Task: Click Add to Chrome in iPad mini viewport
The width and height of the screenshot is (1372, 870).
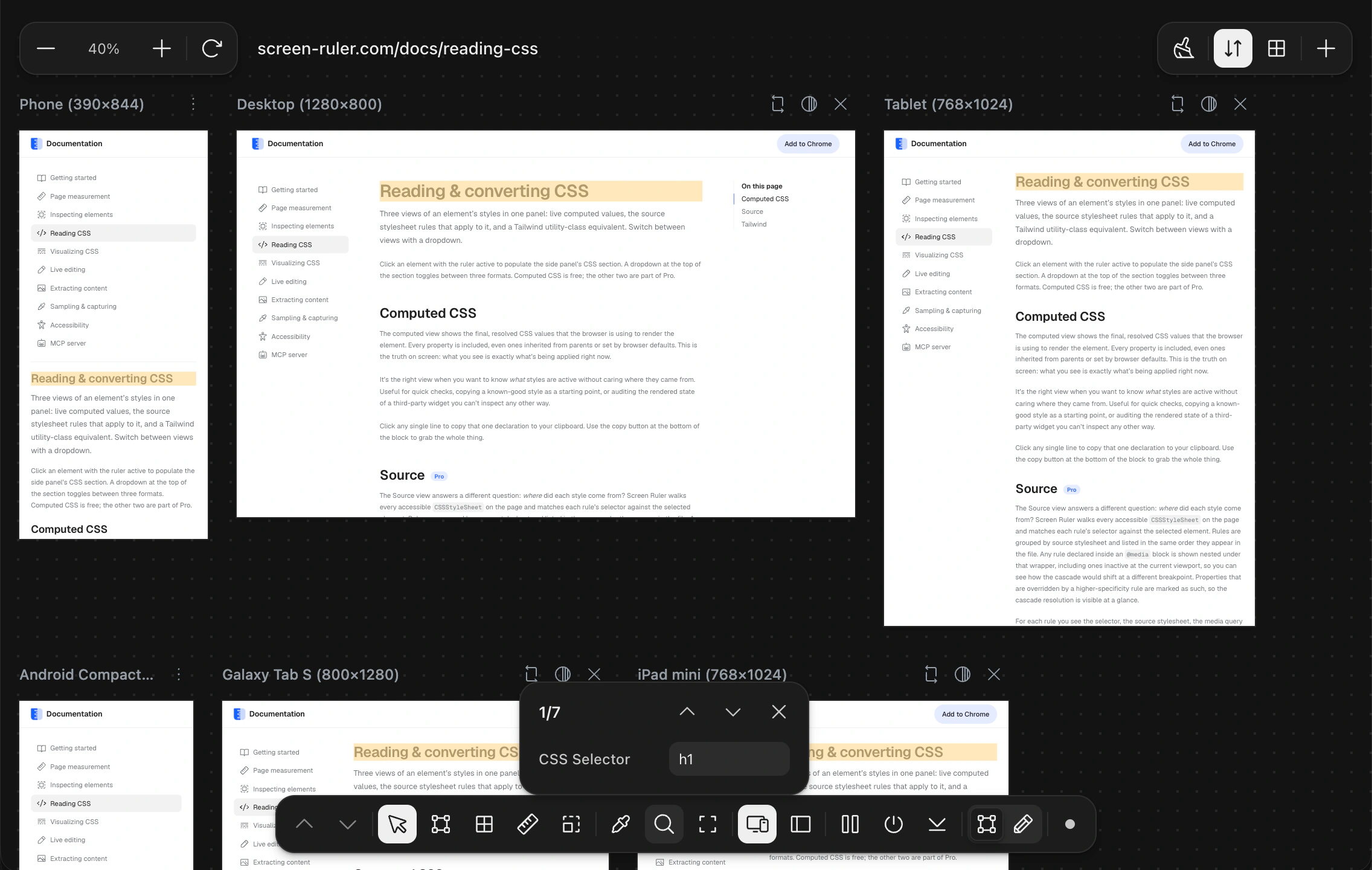Action: 966,714
